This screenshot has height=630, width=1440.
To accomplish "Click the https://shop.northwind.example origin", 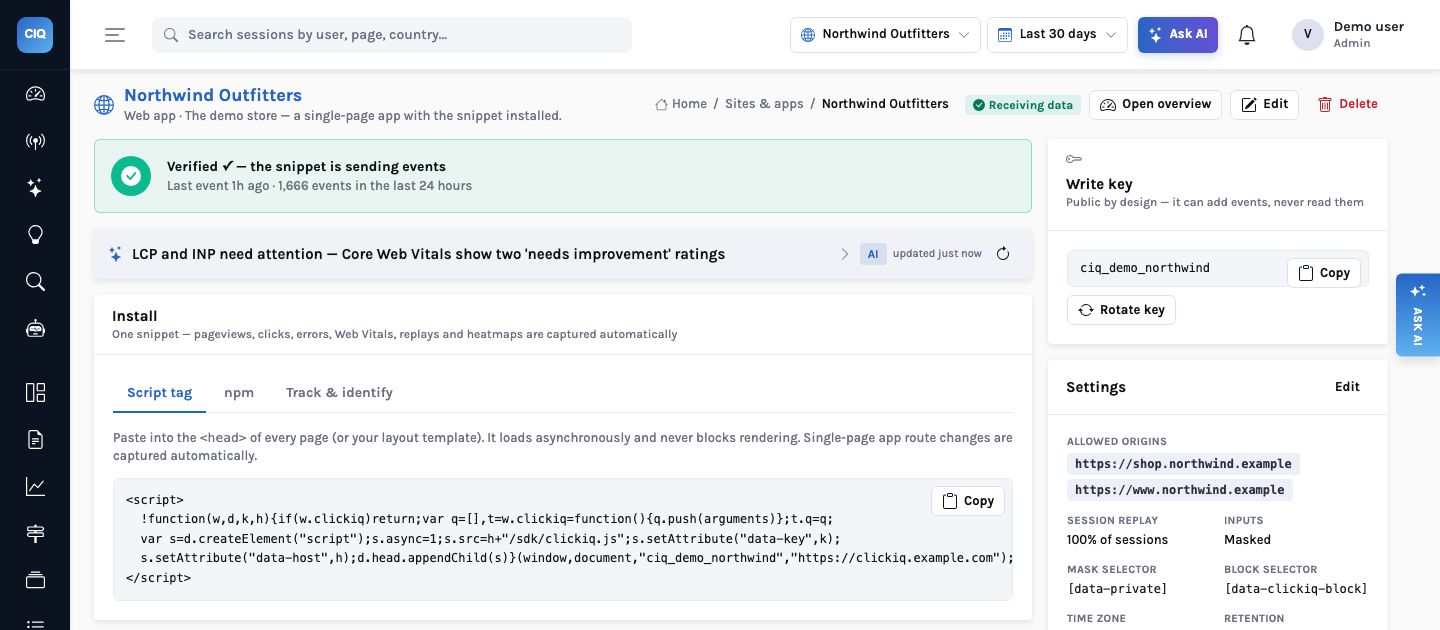I will pyautogui.click(x=1183, y=464).
